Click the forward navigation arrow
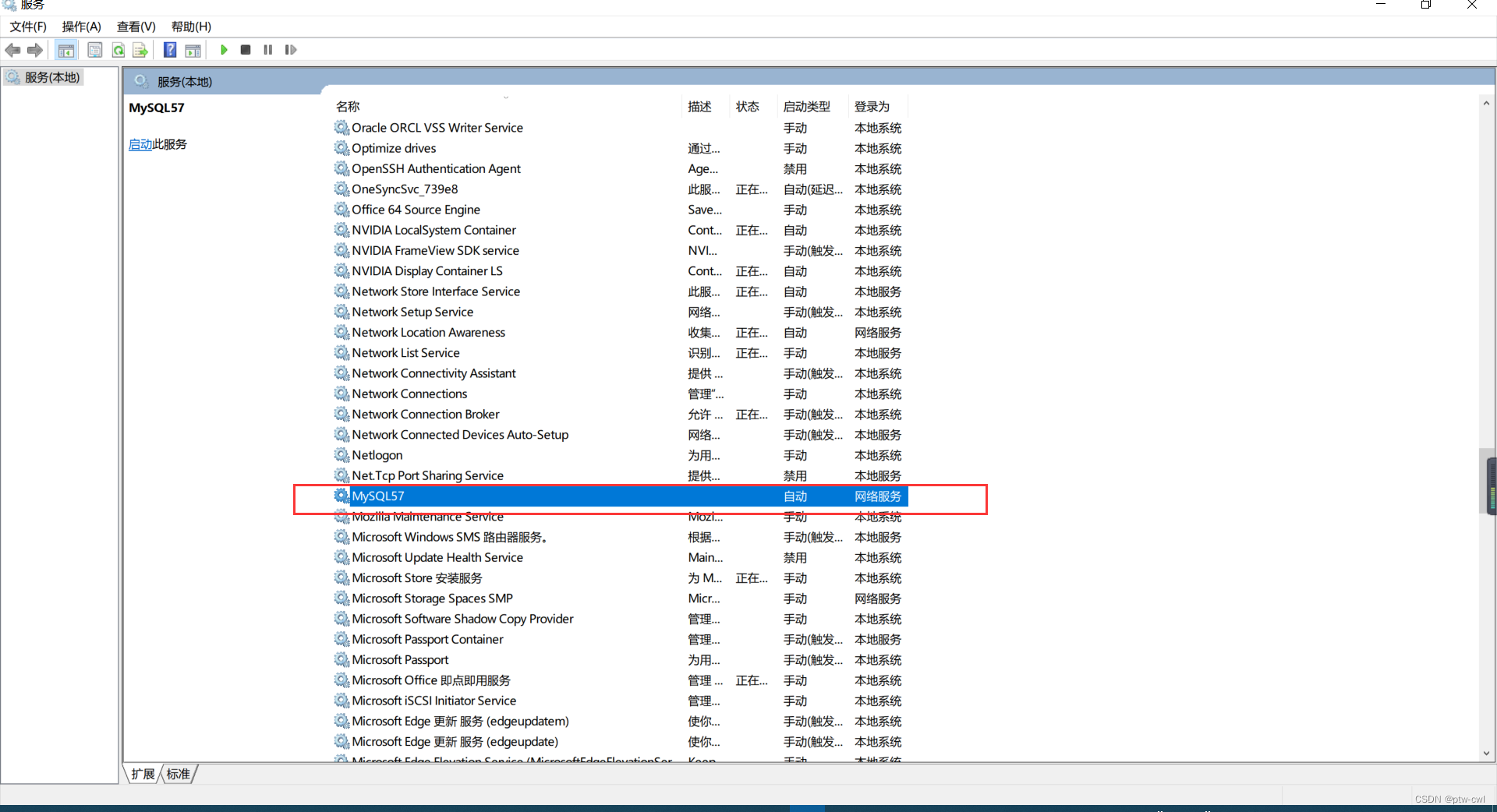The height and width of the screenshot is (812, 1497). tap(34, 50)
